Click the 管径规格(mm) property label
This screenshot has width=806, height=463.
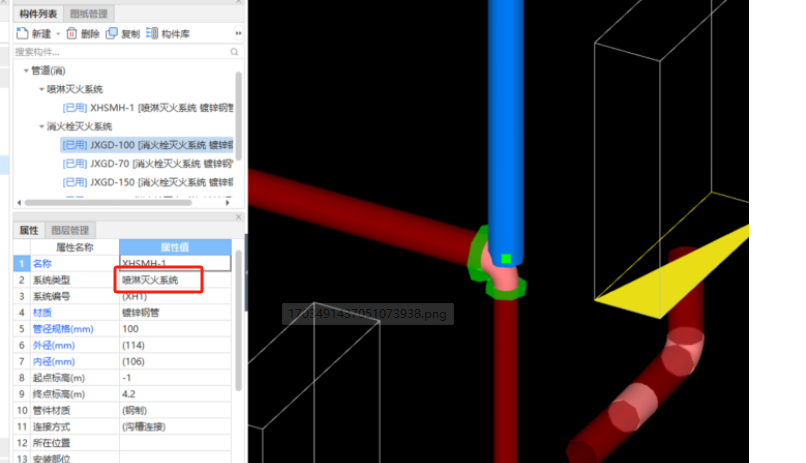click(63, 329)
